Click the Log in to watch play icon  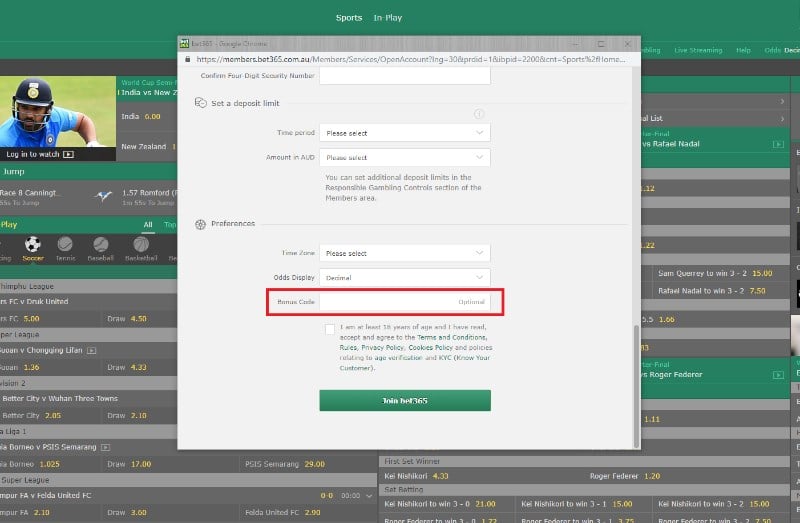68,154
